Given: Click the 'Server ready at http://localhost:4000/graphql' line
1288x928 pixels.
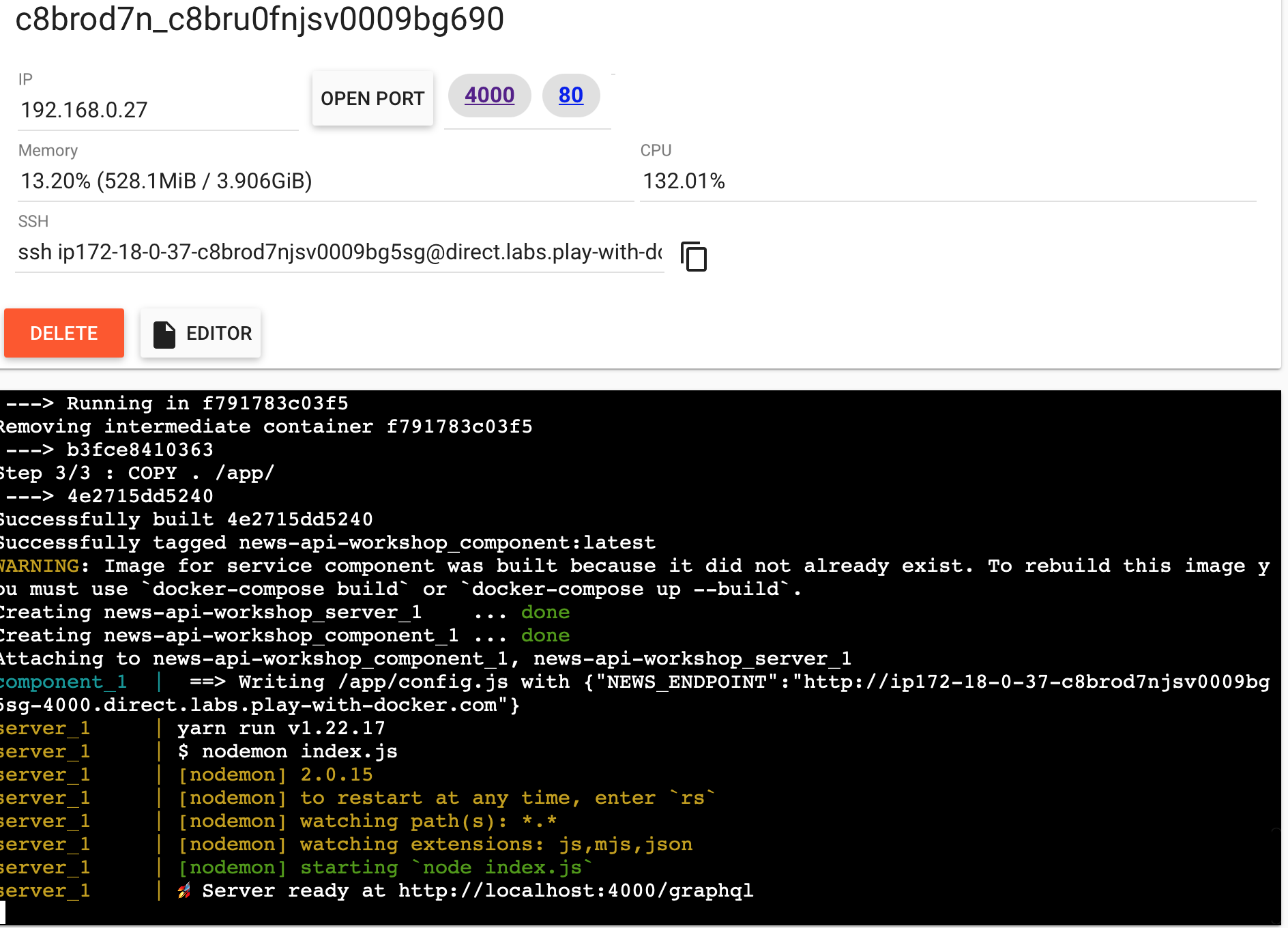Looking at the screenshot, I should (478, 890).
